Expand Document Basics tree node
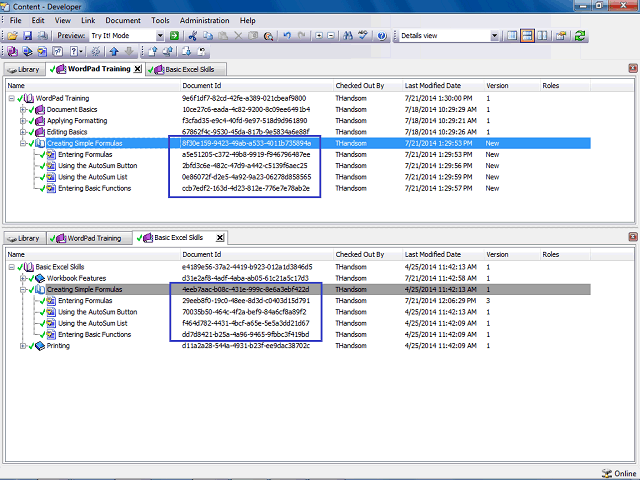The image size is (640, 480). (x=23, y=109)
